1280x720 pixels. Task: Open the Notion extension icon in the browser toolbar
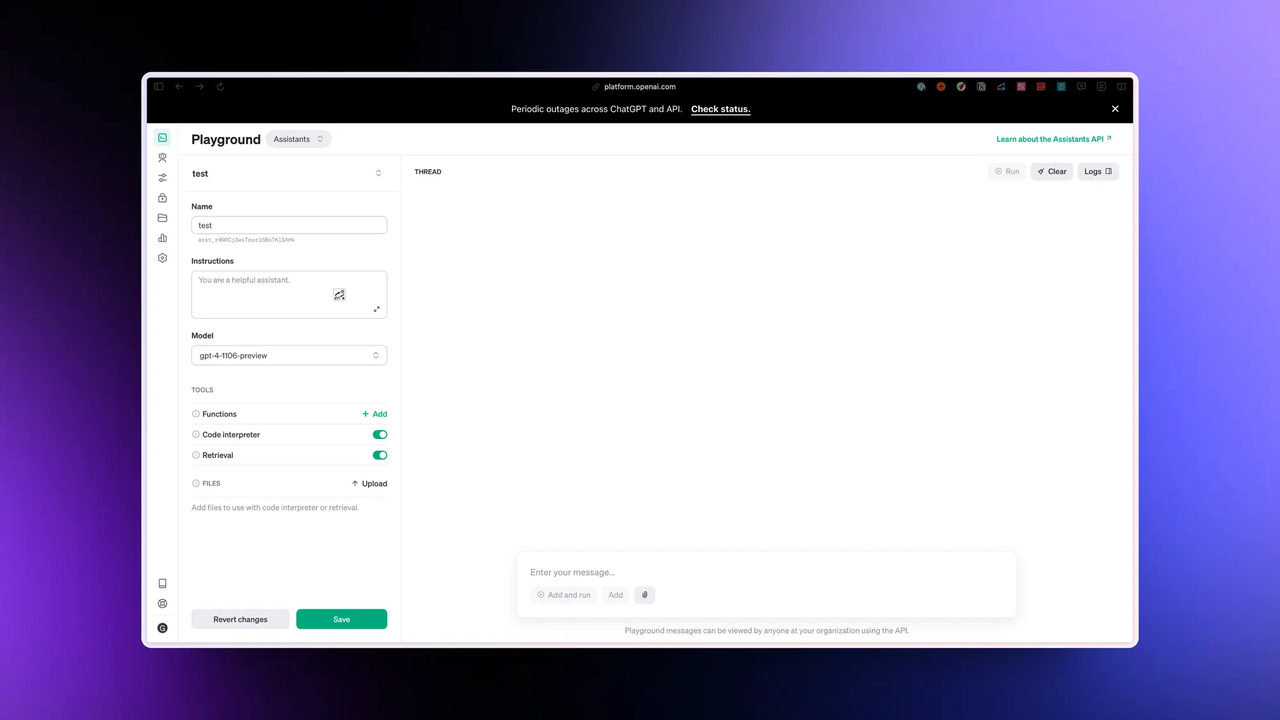tap(981, 86)
